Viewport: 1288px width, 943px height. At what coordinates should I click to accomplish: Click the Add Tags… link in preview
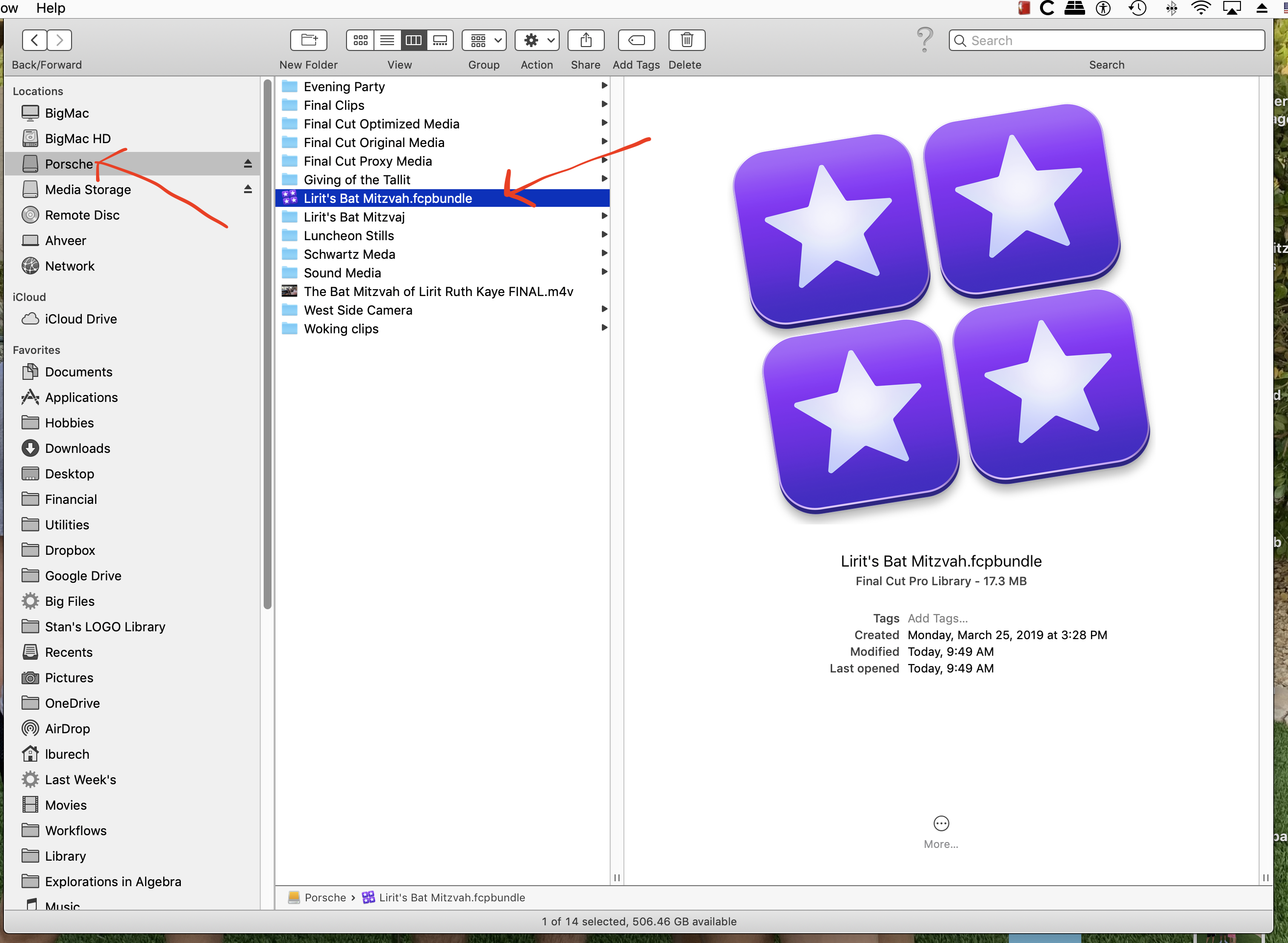[937, 618]
